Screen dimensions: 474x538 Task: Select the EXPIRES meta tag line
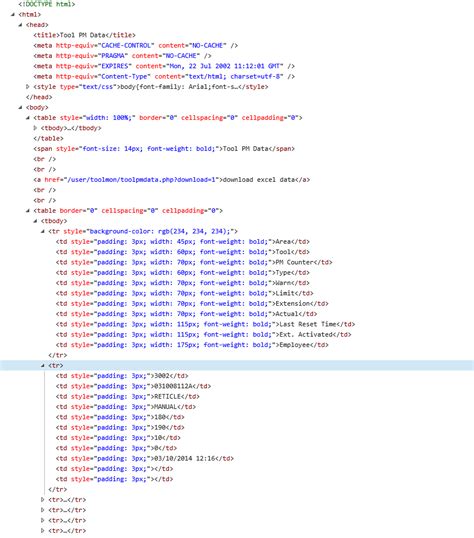point(164,66)
